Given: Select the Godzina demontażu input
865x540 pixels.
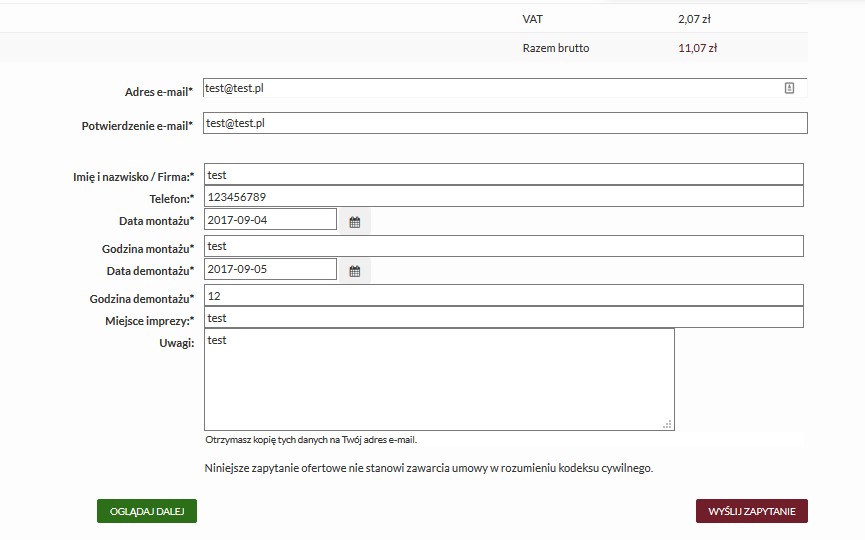Looking at the screenshot, I should [x=503, y=295].
